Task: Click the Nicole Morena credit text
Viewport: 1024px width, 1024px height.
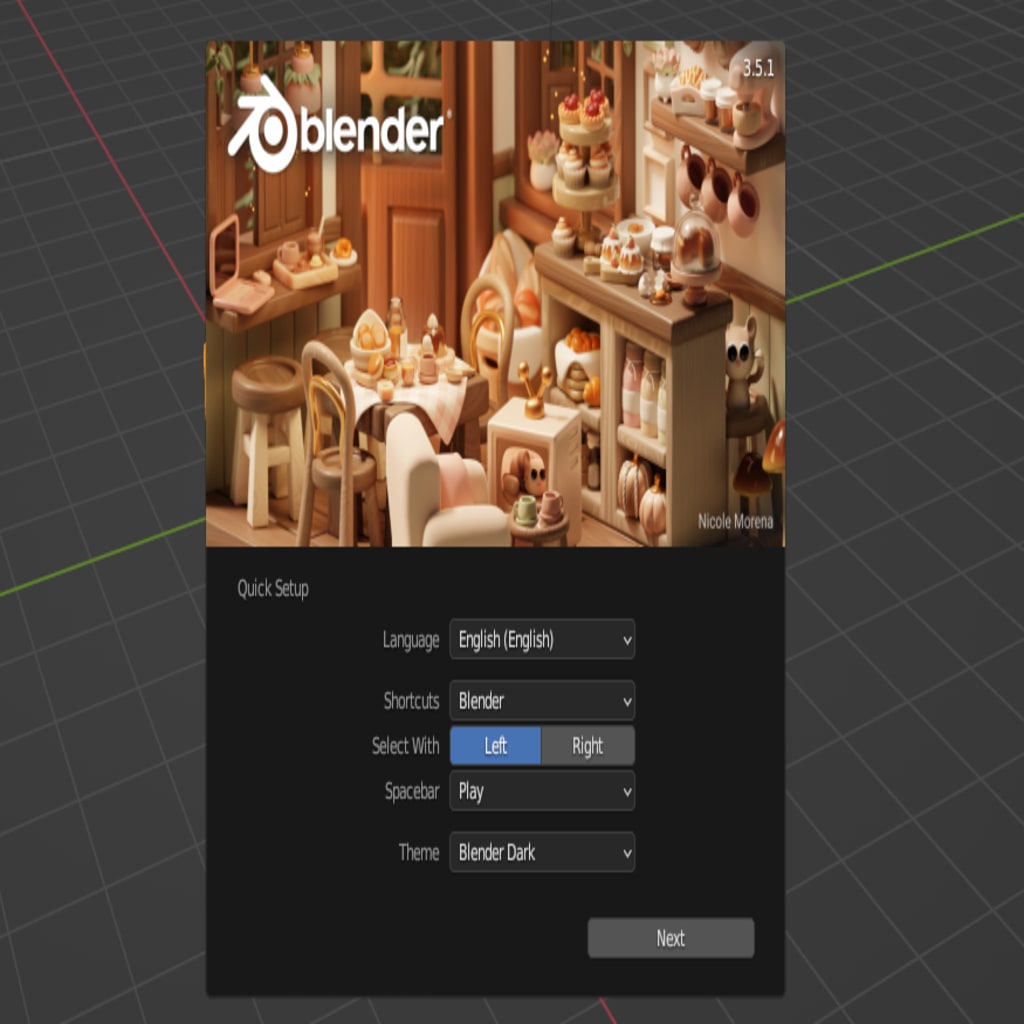Action: tap(735, 521)
